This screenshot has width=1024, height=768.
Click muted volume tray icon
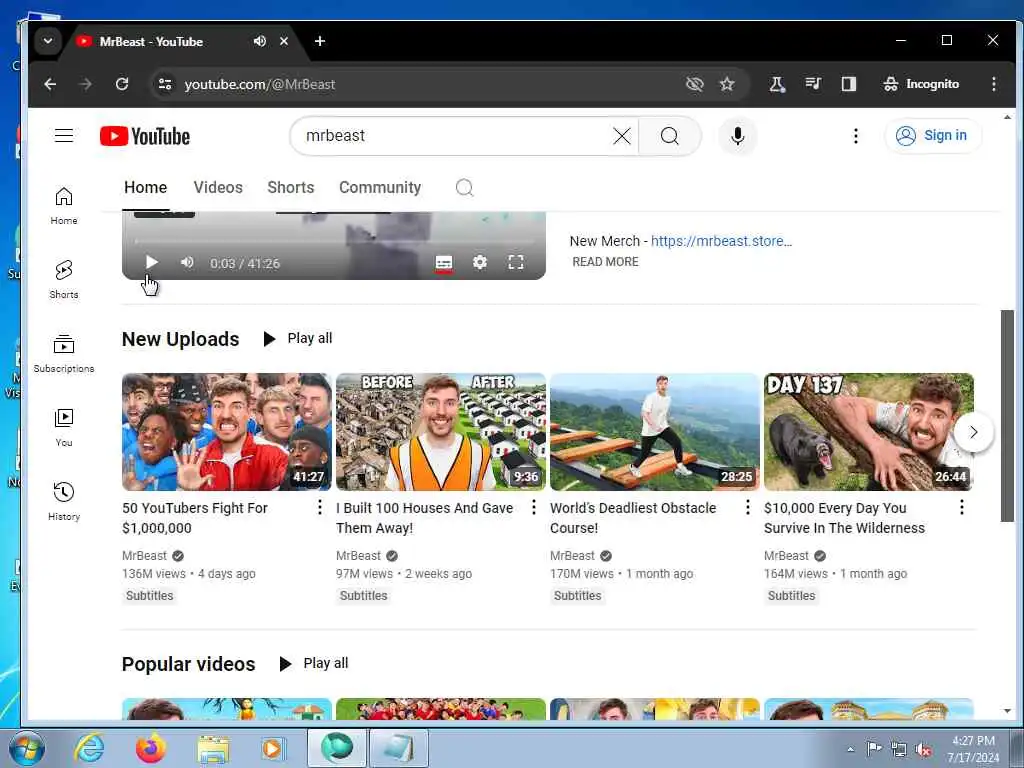[923, 749]
